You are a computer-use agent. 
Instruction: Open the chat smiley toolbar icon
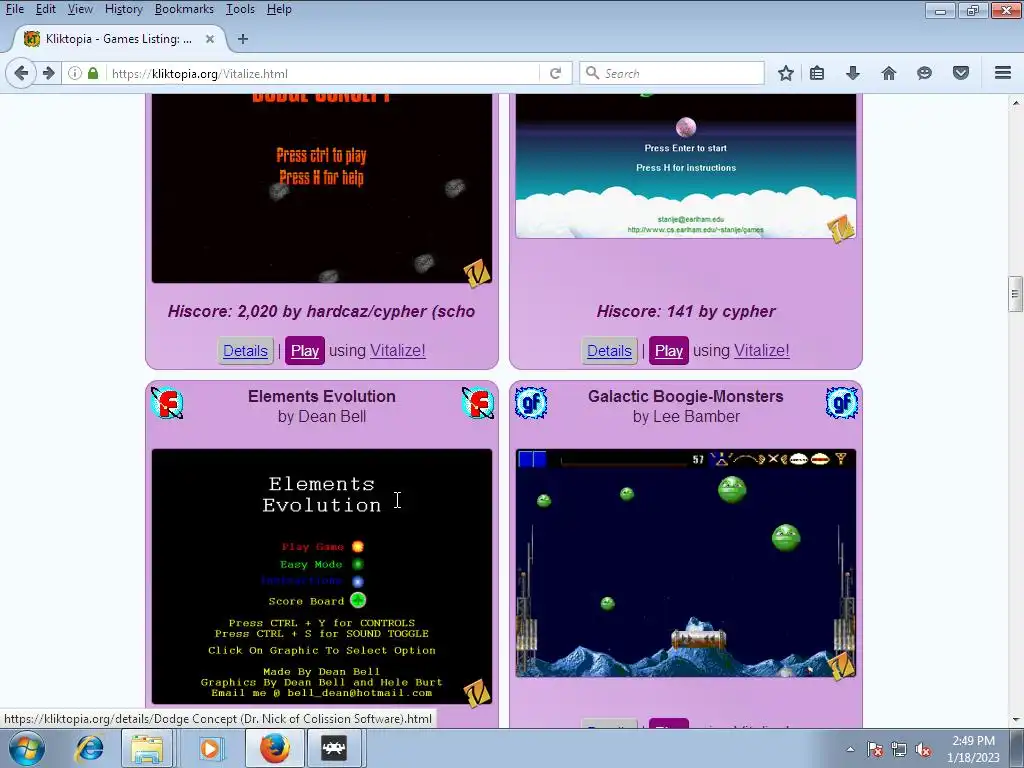point(924,73)
